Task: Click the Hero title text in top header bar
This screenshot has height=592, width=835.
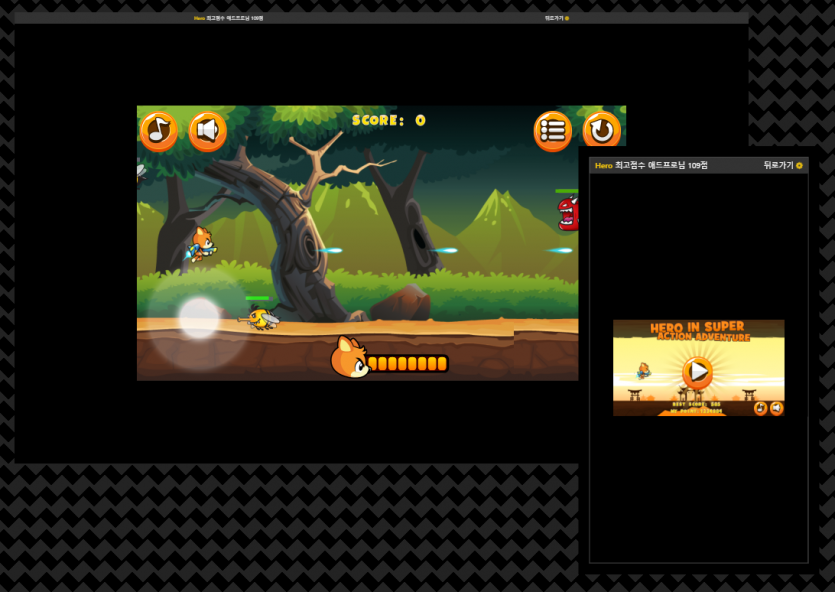Action: pos(199,18)
